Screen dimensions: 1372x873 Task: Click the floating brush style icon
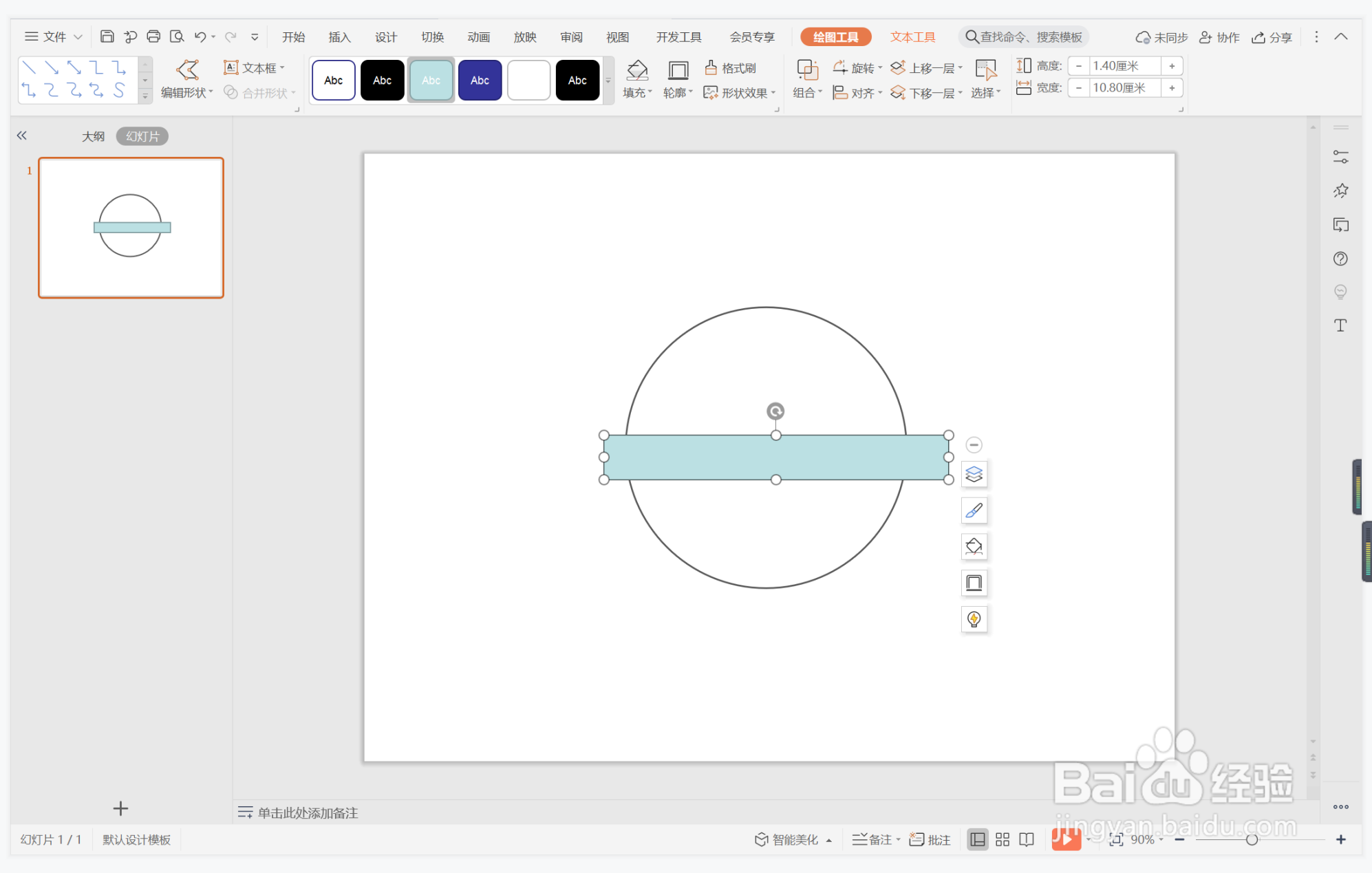974,510
